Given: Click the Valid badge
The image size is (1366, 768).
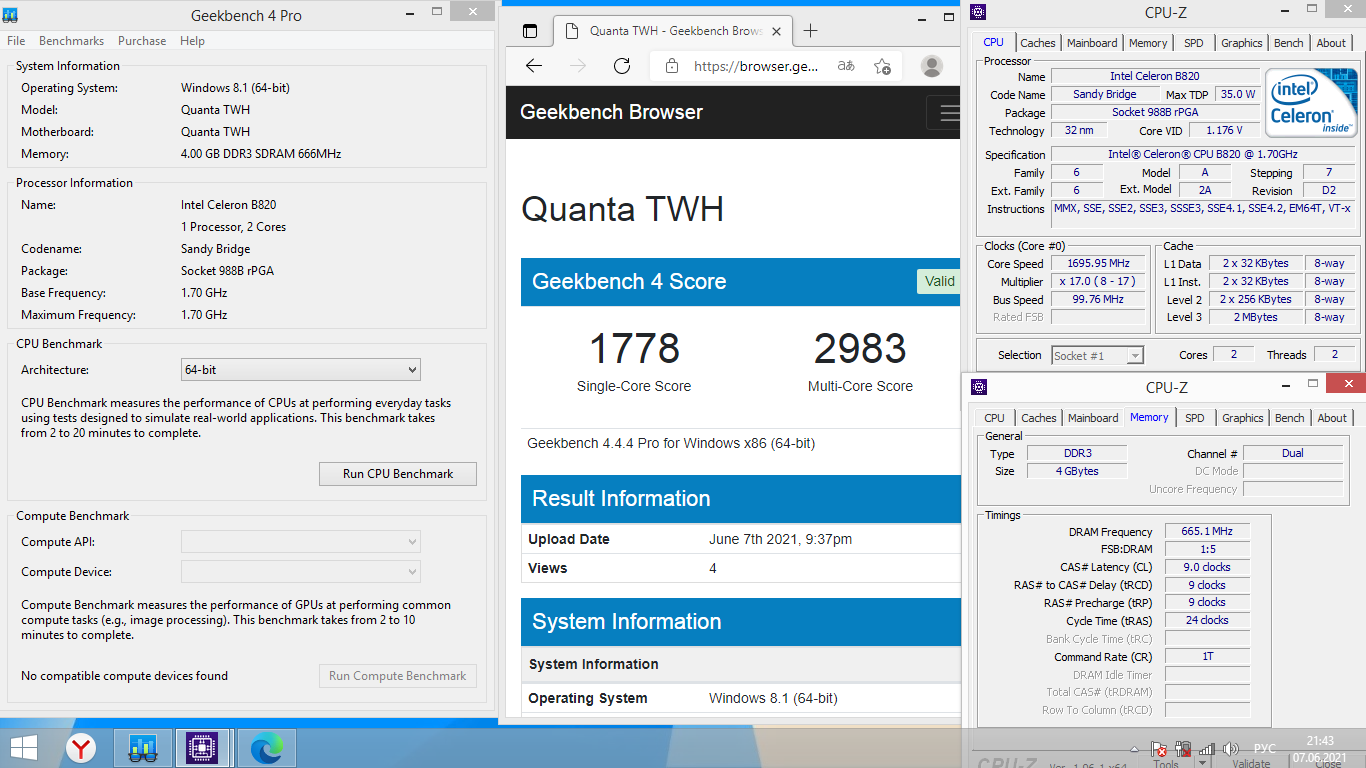Looking at the screenshot, I should [x=939, y=281].
